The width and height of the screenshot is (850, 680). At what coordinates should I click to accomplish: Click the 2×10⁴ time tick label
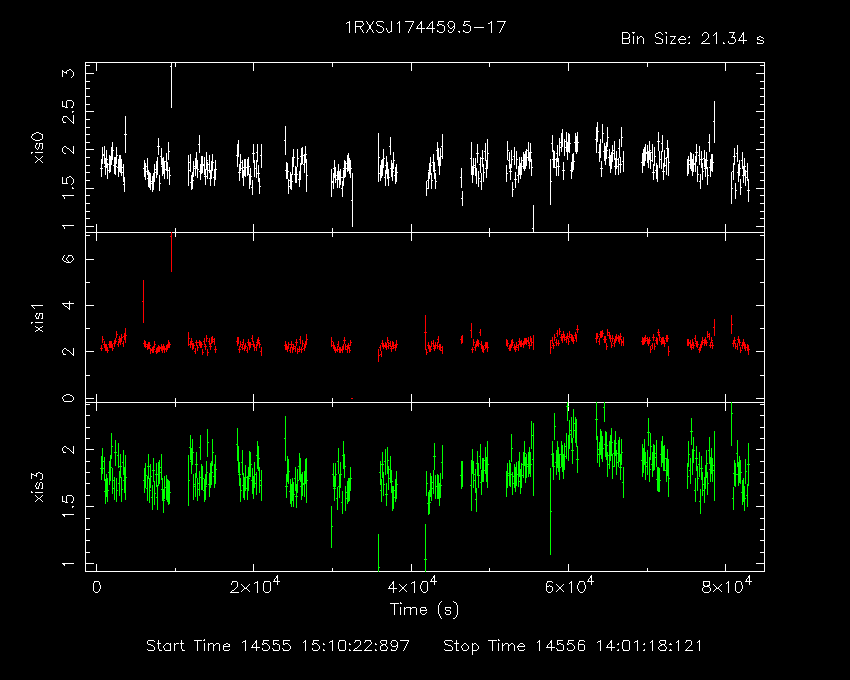(x=254, y=586)
